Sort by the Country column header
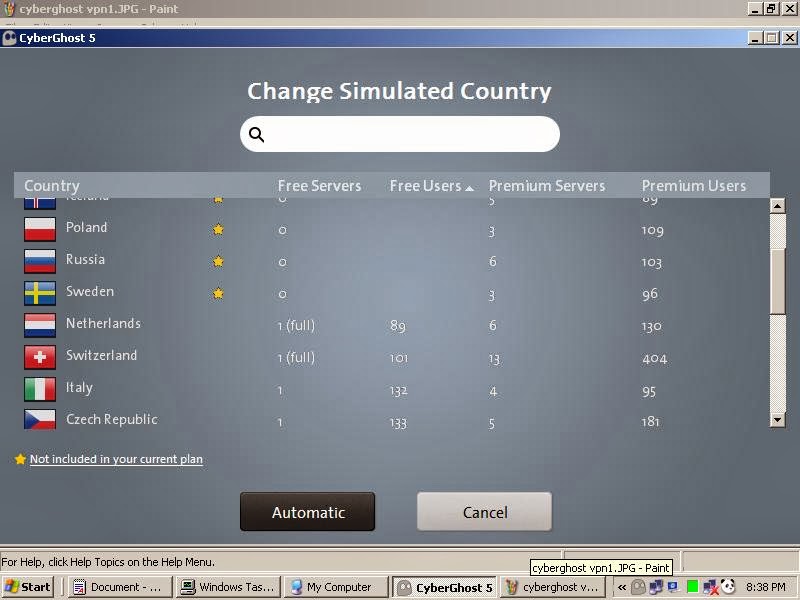800x600 pixels. click(x=52, y=185)
